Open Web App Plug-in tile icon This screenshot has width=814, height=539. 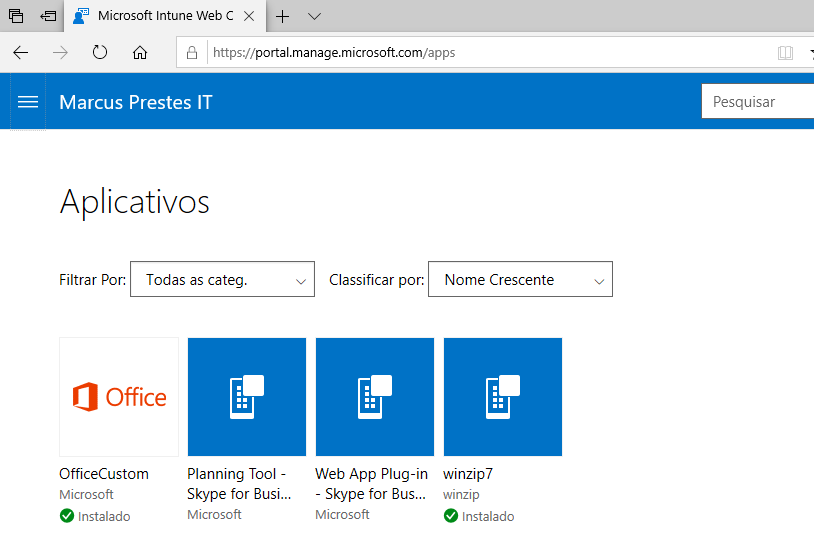[x=375, y=397]
